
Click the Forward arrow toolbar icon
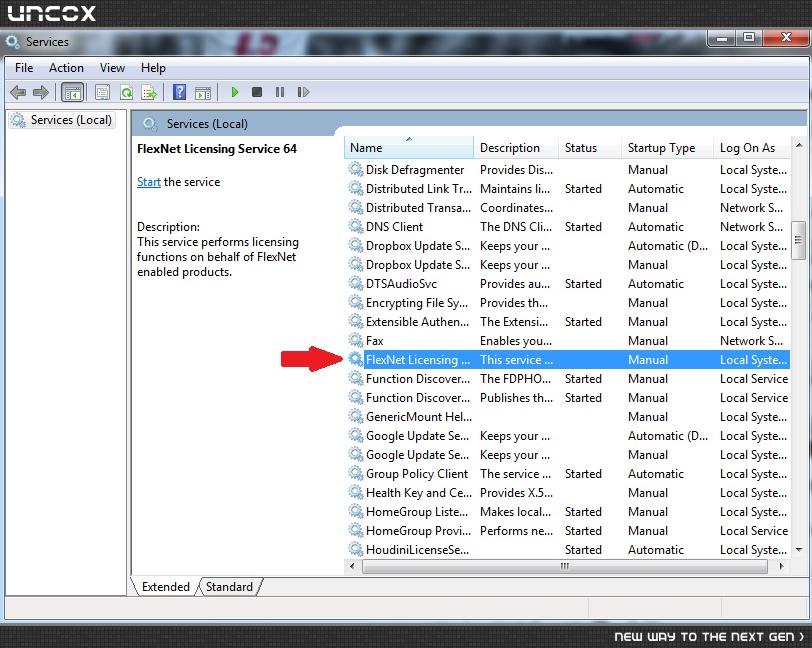tap(41, 93)
